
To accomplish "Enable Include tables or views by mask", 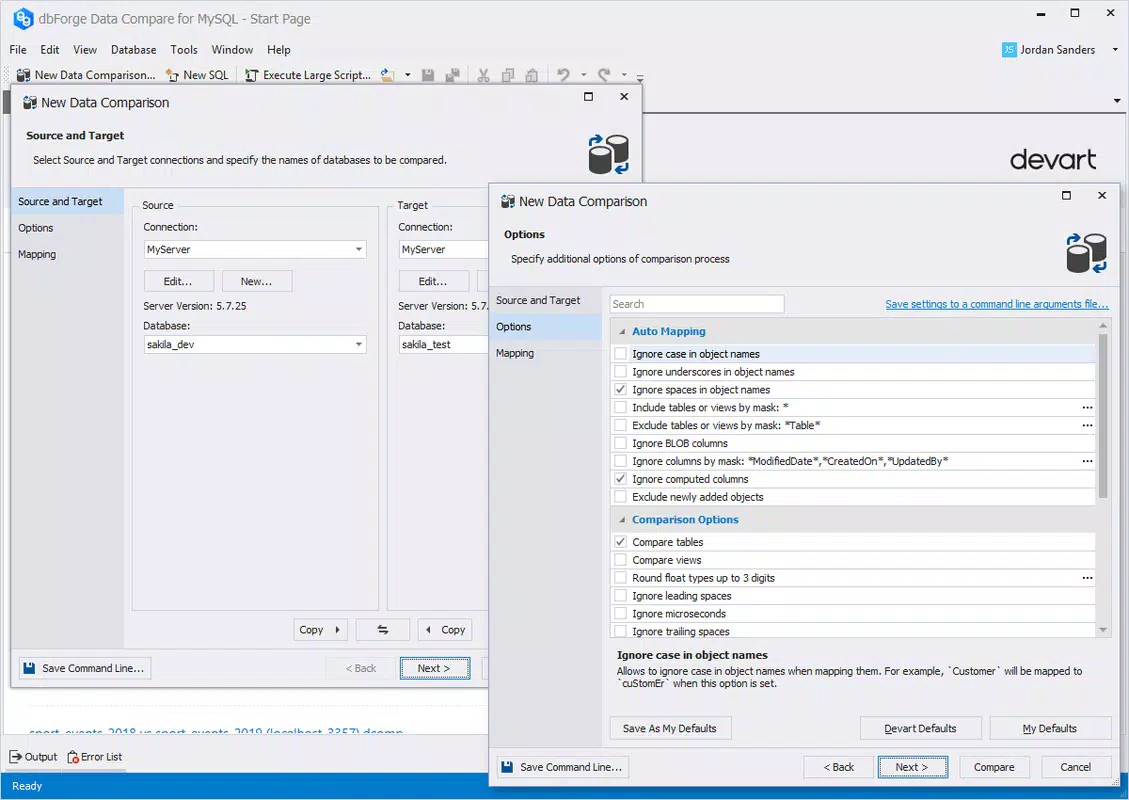I will tap(620, 408).
